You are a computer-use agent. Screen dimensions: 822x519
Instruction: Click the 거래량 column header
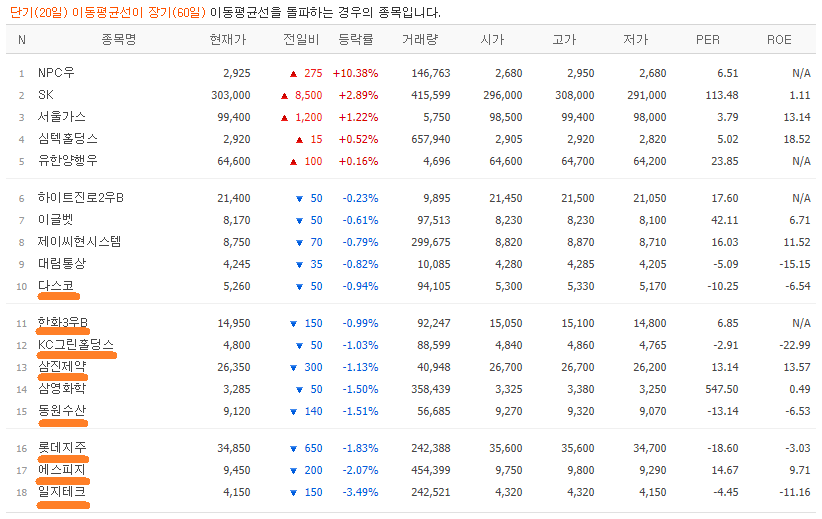point(420,39)
